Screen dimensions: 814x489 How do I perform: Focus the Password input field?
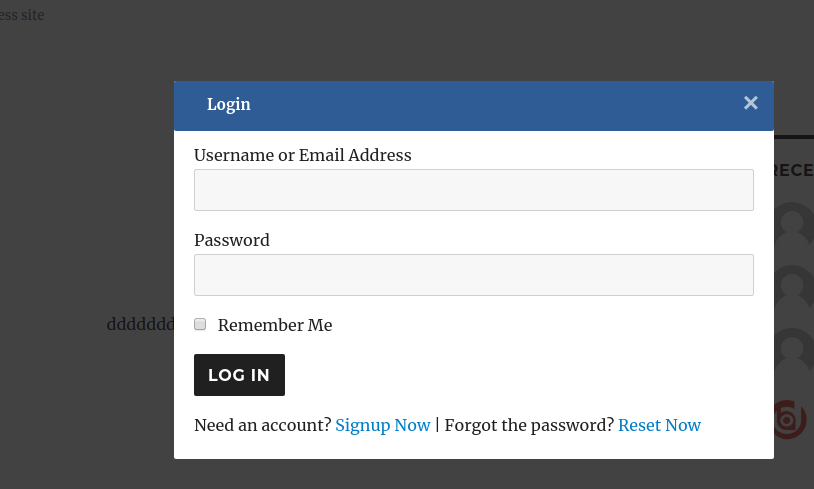473,275
